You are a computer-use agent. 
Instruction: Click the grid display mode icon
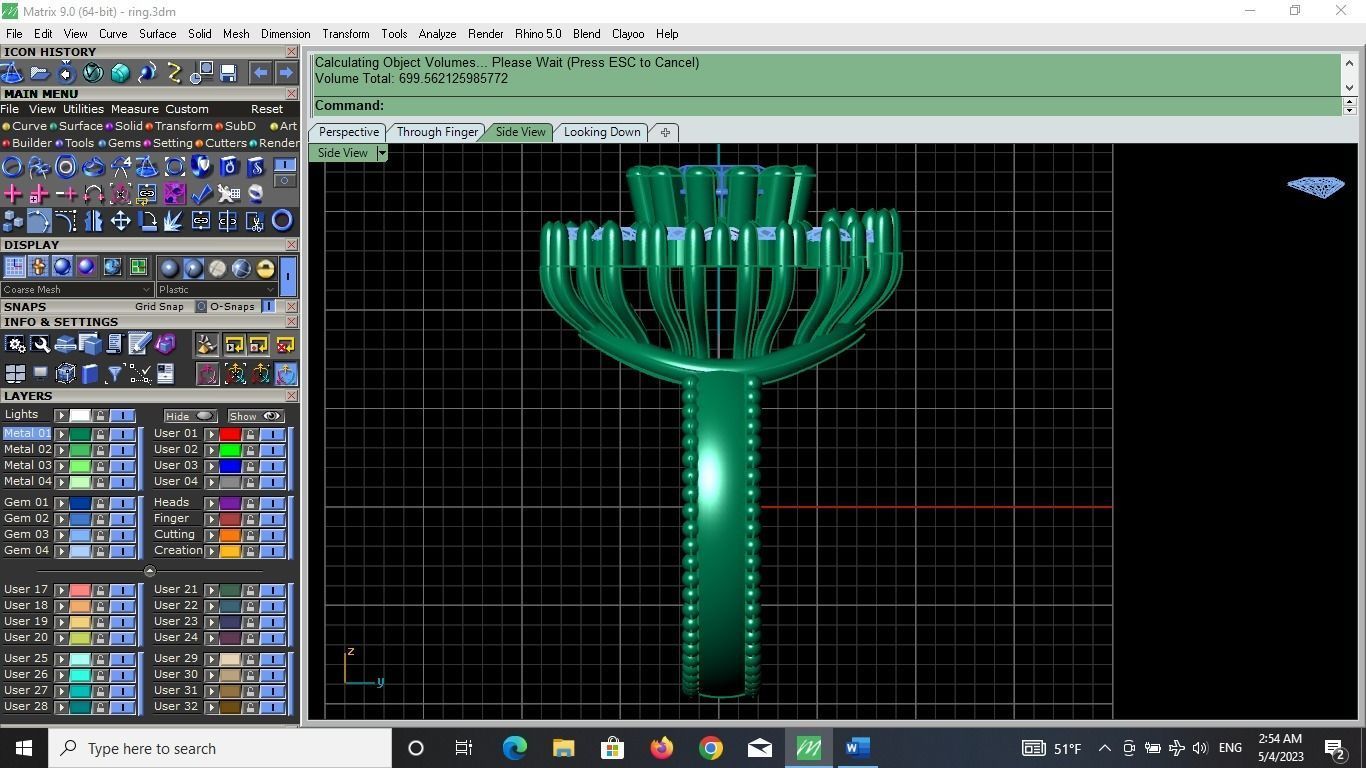coord(14,267)
